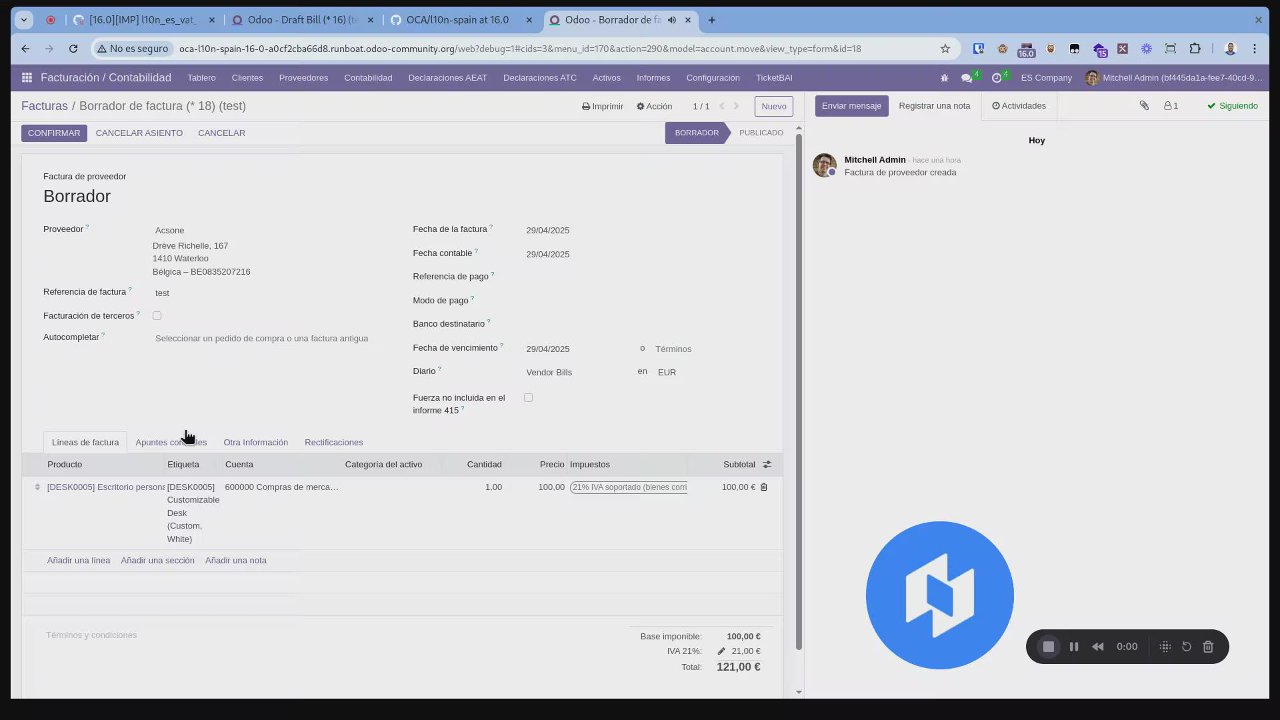
Task: Restart the recording with the circular arrow
Action: [1187, 647]
